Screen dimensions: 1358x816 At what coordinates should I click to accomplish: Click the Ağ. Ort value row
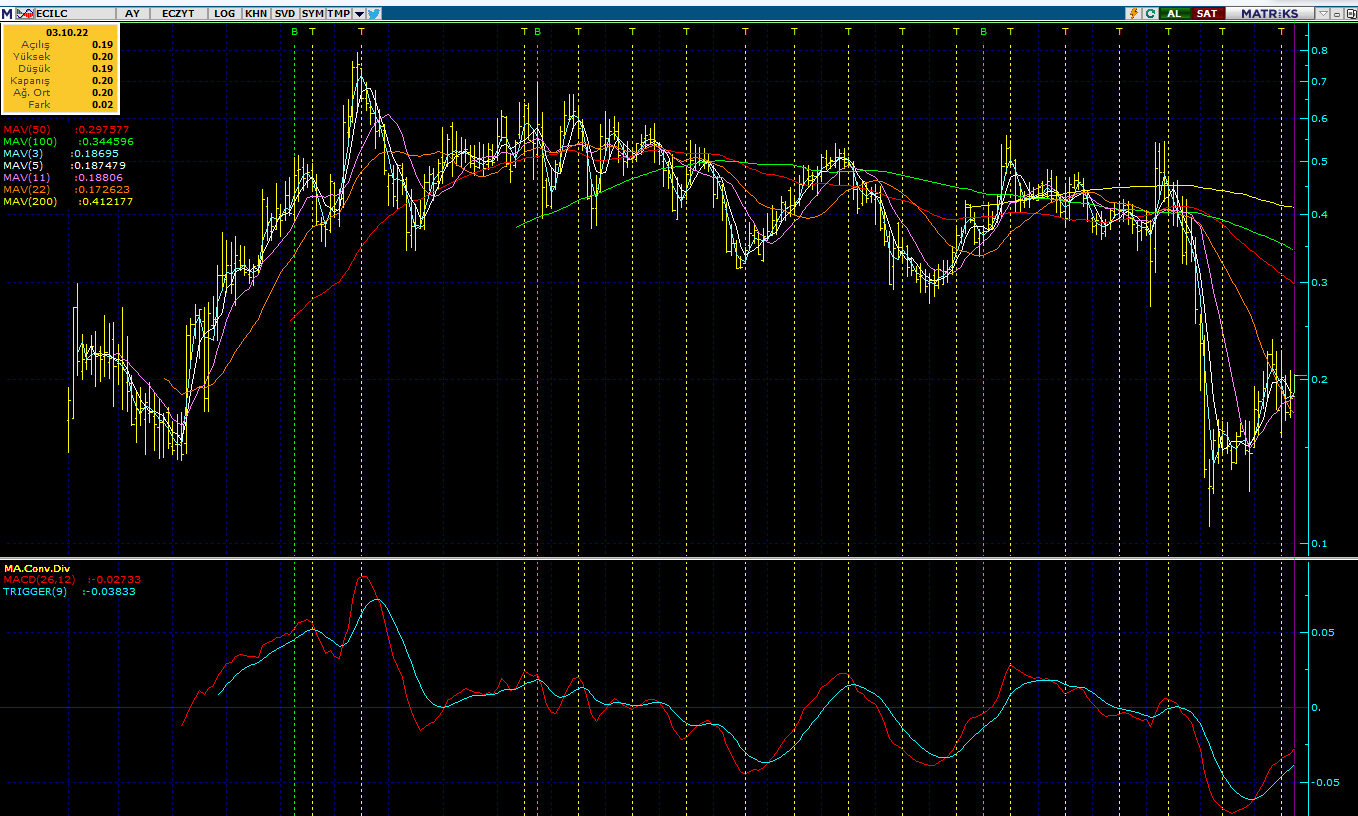coord(61,93)
